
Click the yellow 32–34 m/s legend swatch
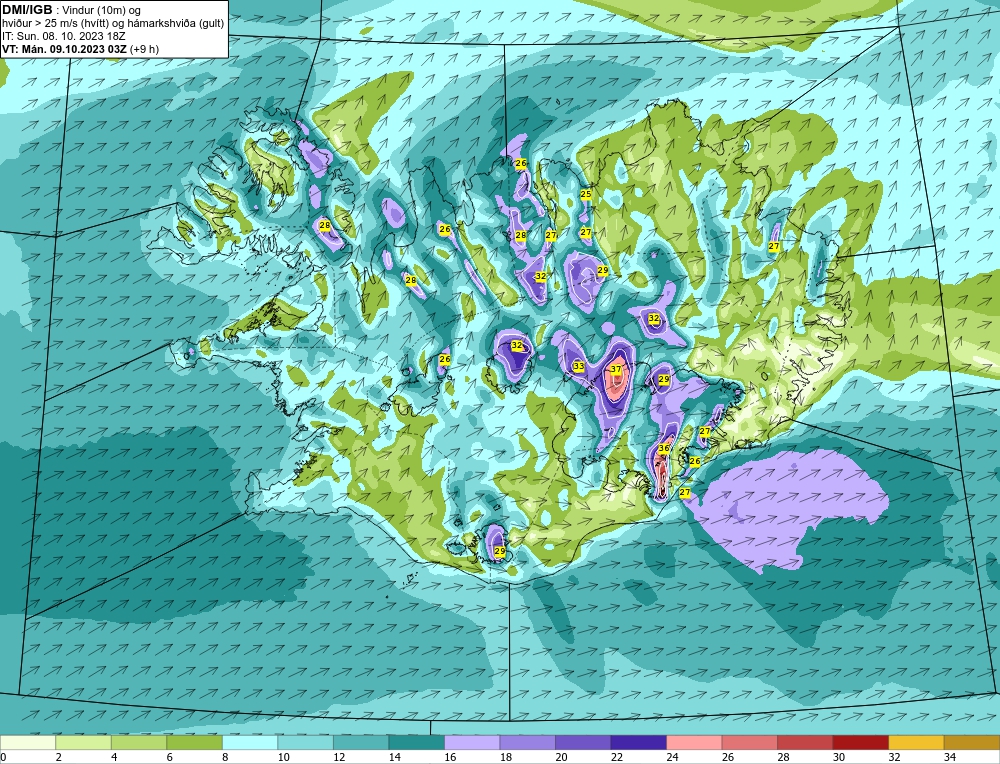pos(916,743)
